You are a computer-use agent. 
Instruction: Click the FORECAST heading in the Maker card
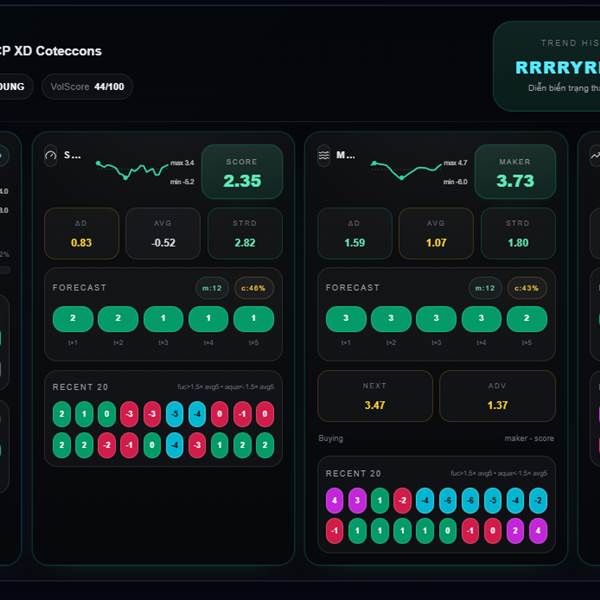coord(352,288)
